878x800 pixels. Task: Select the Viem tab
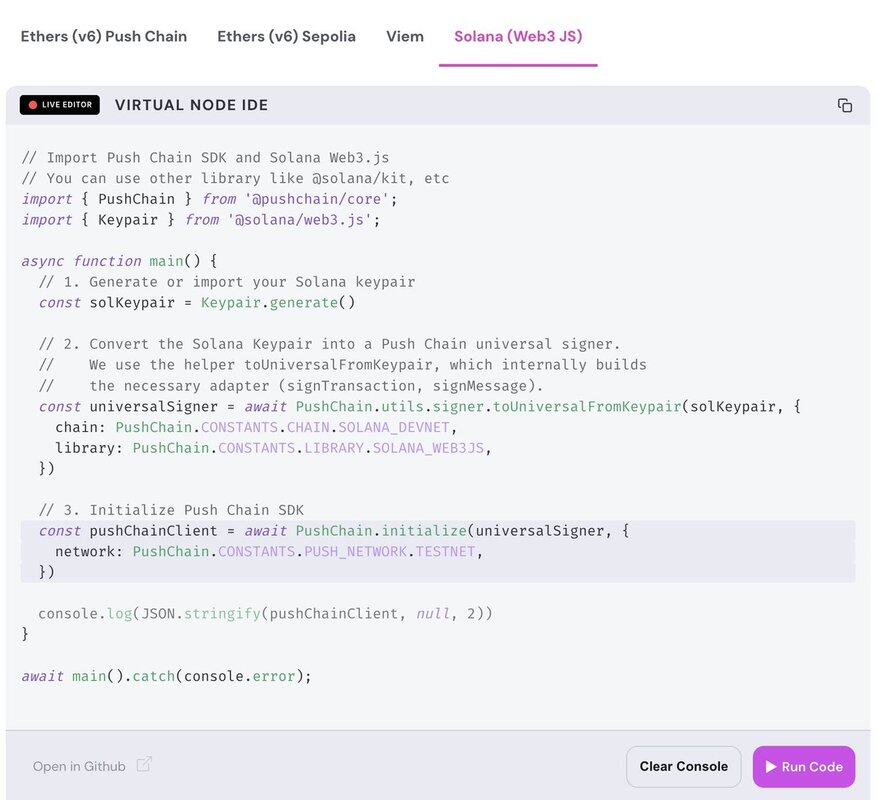tap(405, 36)
